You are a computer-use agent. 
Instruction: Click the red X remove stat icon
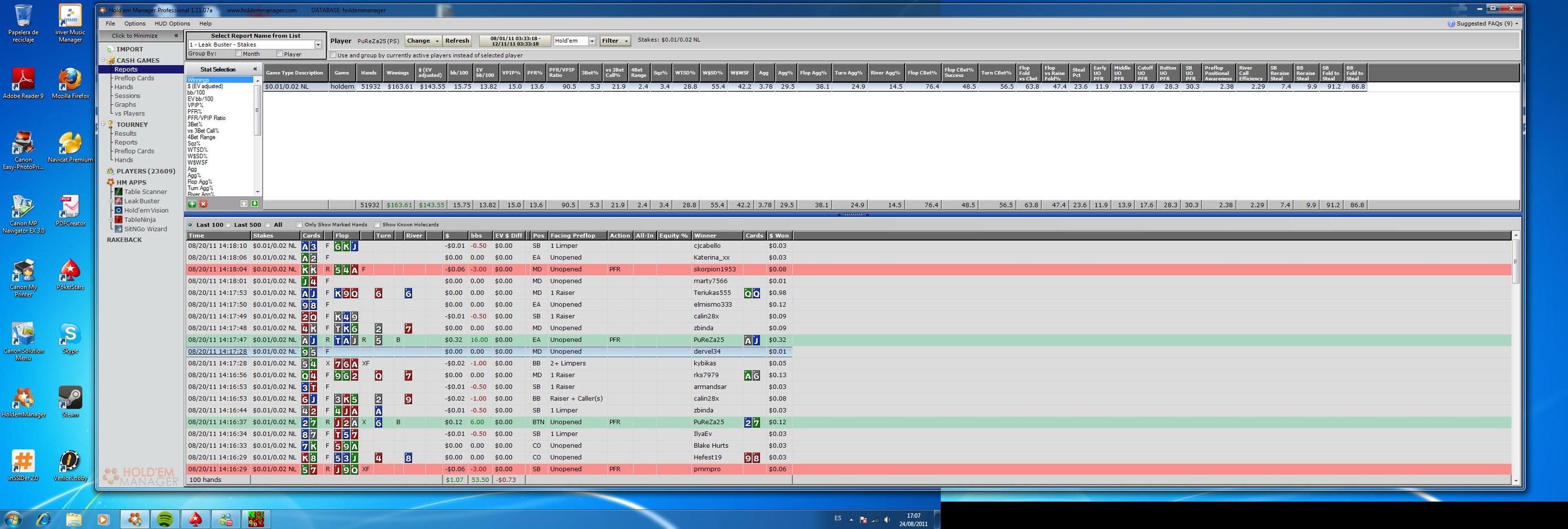click(203, 204)
